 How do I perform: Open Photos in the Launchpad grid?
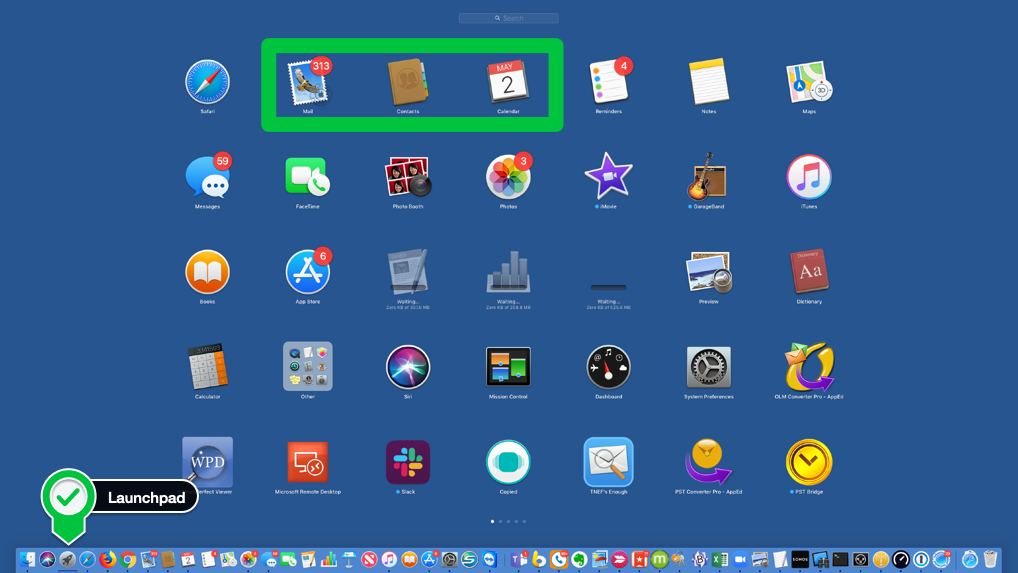(508, 177)
